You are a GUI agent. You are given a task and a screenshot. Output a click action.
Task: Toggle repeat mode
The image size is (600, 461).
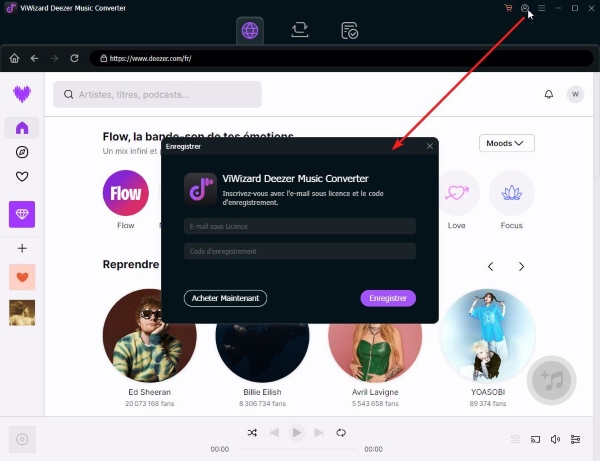pos(341,433)
